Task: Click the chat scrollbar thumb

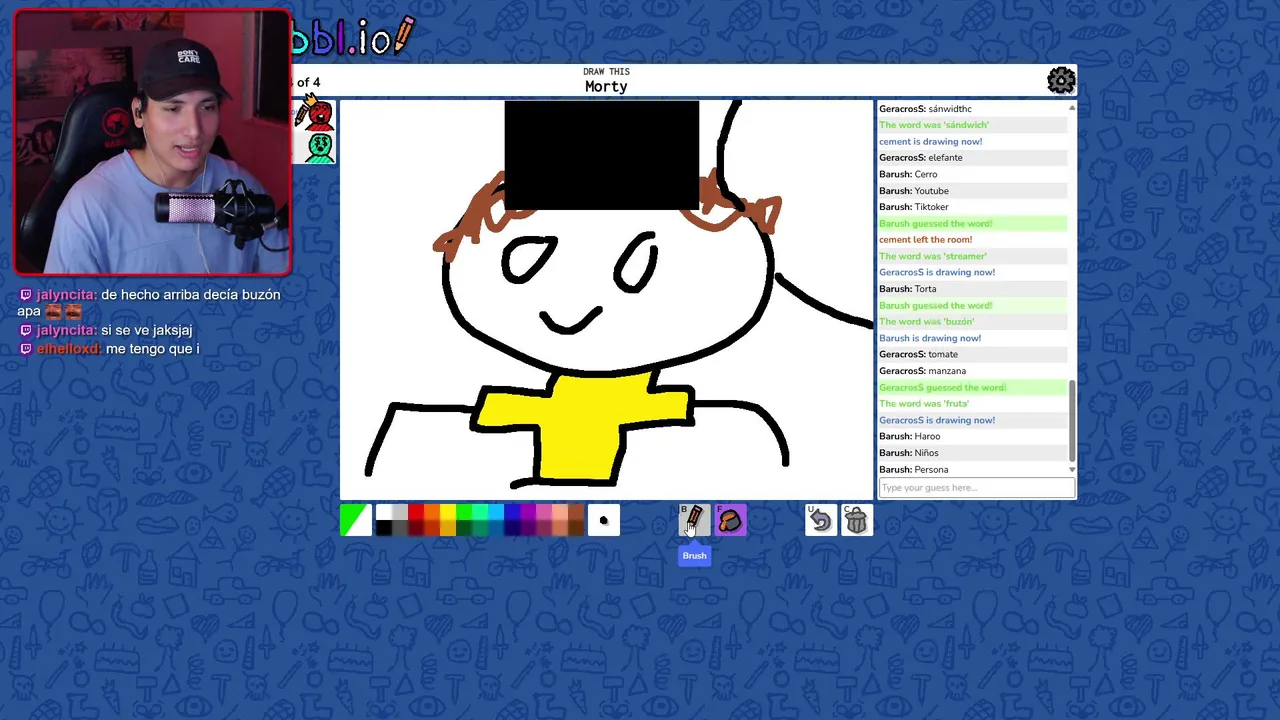Action: 1072,421
